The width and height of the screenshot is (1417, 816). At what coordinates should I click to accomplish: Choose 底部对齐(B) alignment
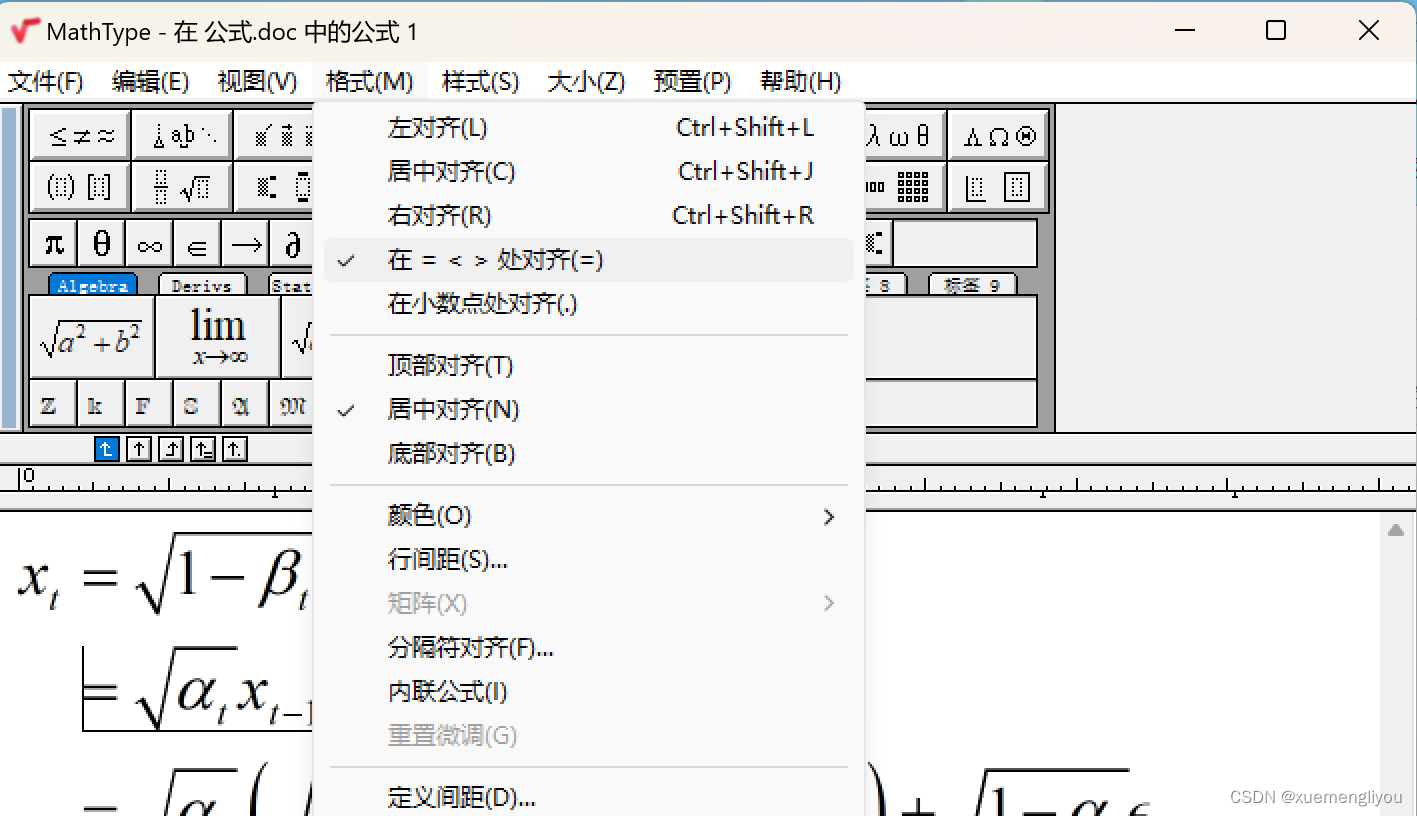click(x=589, y=453)
